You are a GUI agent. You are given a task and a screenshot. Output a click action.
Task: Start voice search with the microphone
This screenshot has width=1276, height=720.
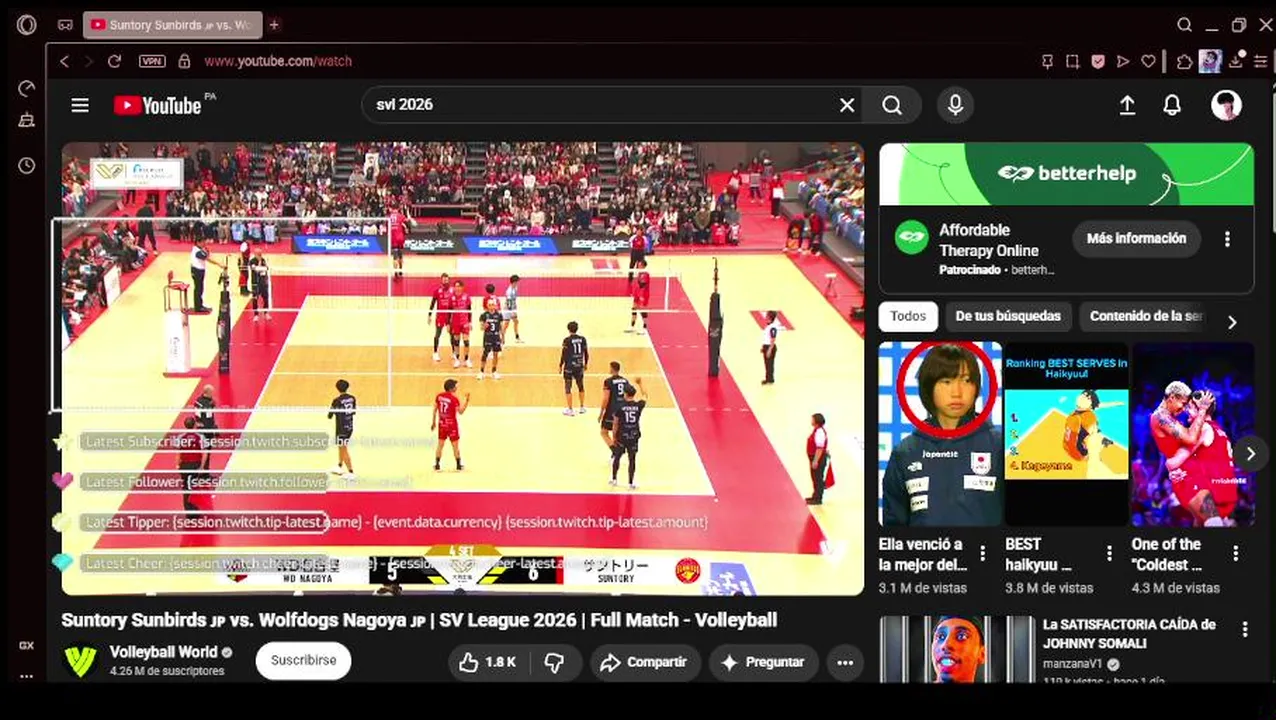tap(955, 105)
